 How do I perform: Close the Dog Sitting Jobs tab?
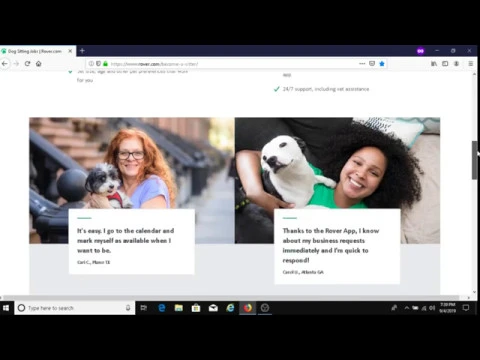70,51
